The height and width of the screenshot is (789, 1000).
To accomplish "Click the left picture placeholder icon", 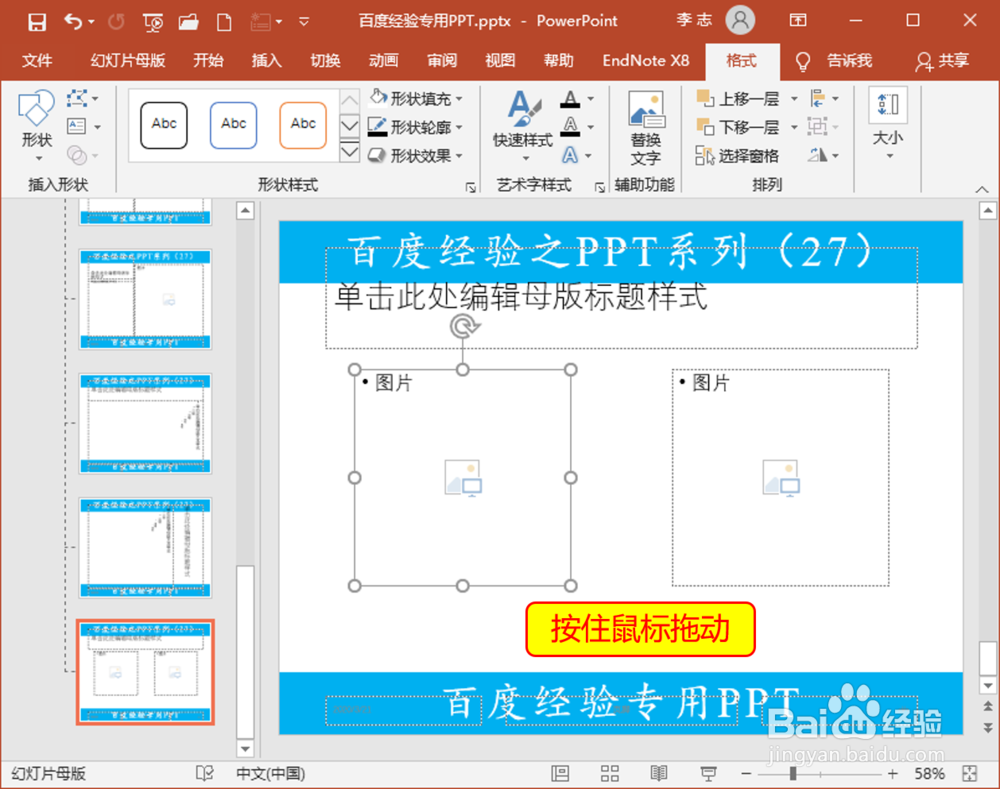I will click(463, 478).
